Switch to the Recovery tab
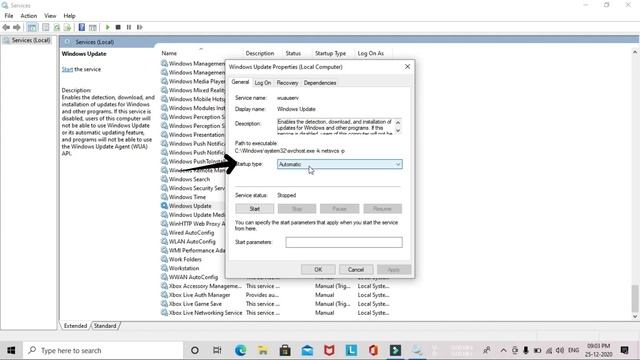This screenshot has width=640, height=360. click(287, 83)
